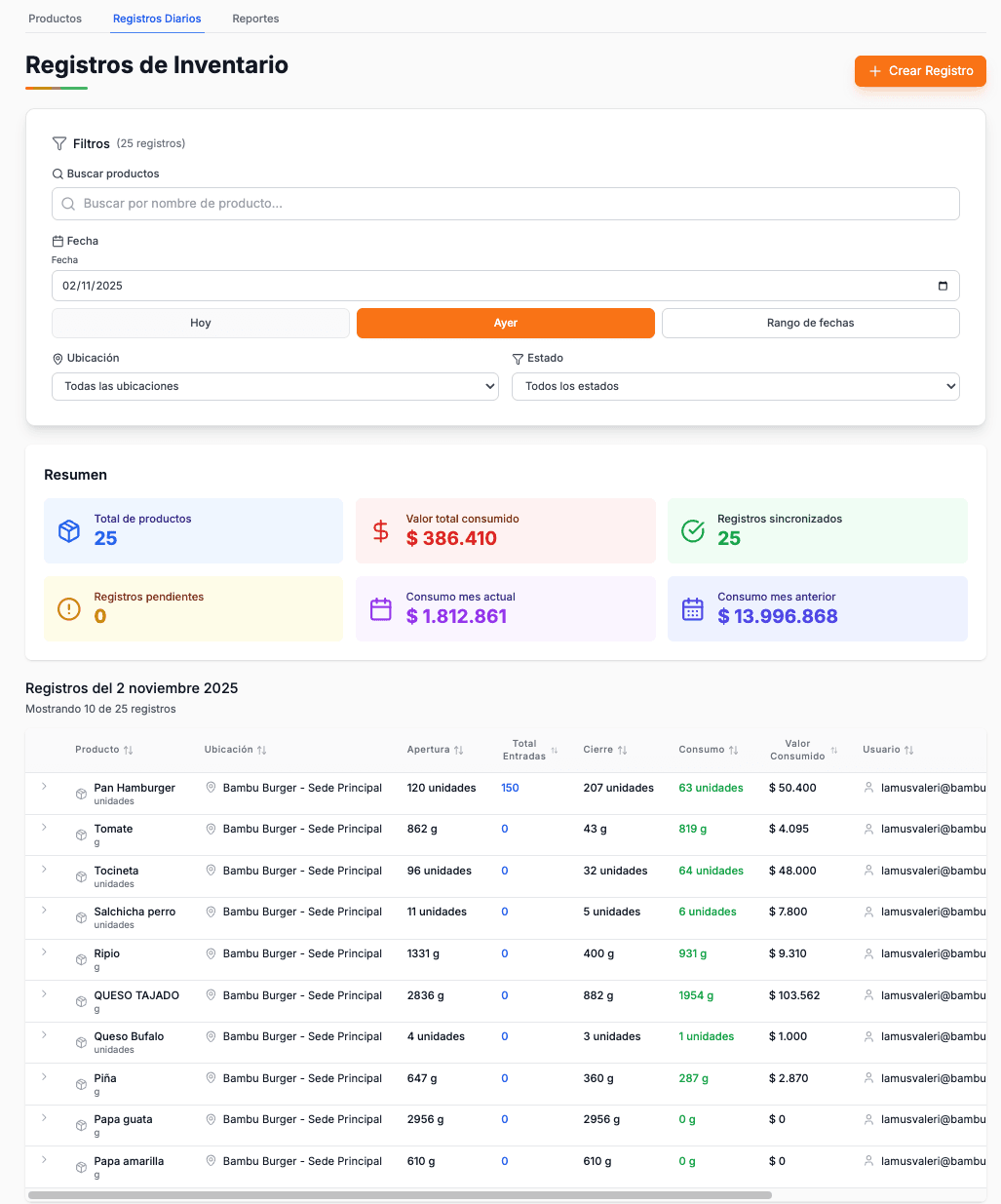Click the horizontal scrollbar below the table
The width and height of the screenshot is (1001, 1204).
click(400, 1193)
